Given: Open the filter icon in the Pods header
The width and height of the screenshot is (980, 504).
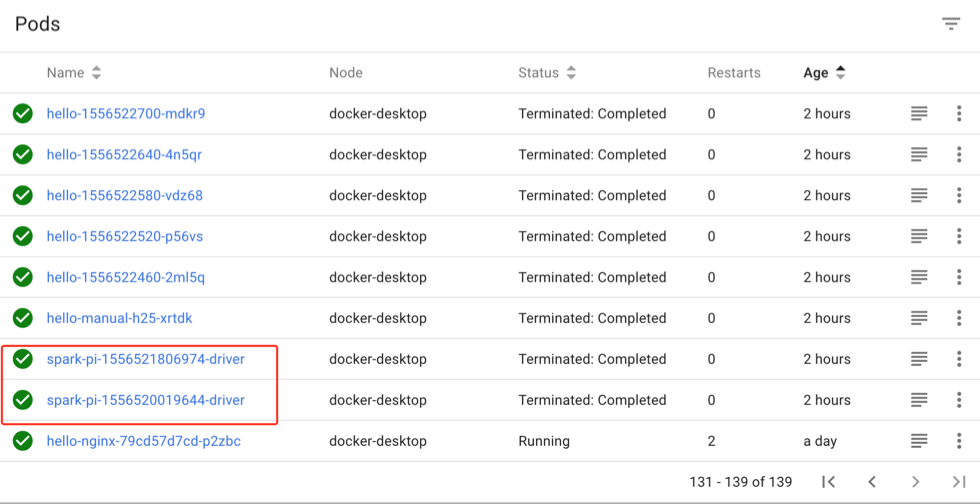Looking at the screenshot, I should pos(951,24).
